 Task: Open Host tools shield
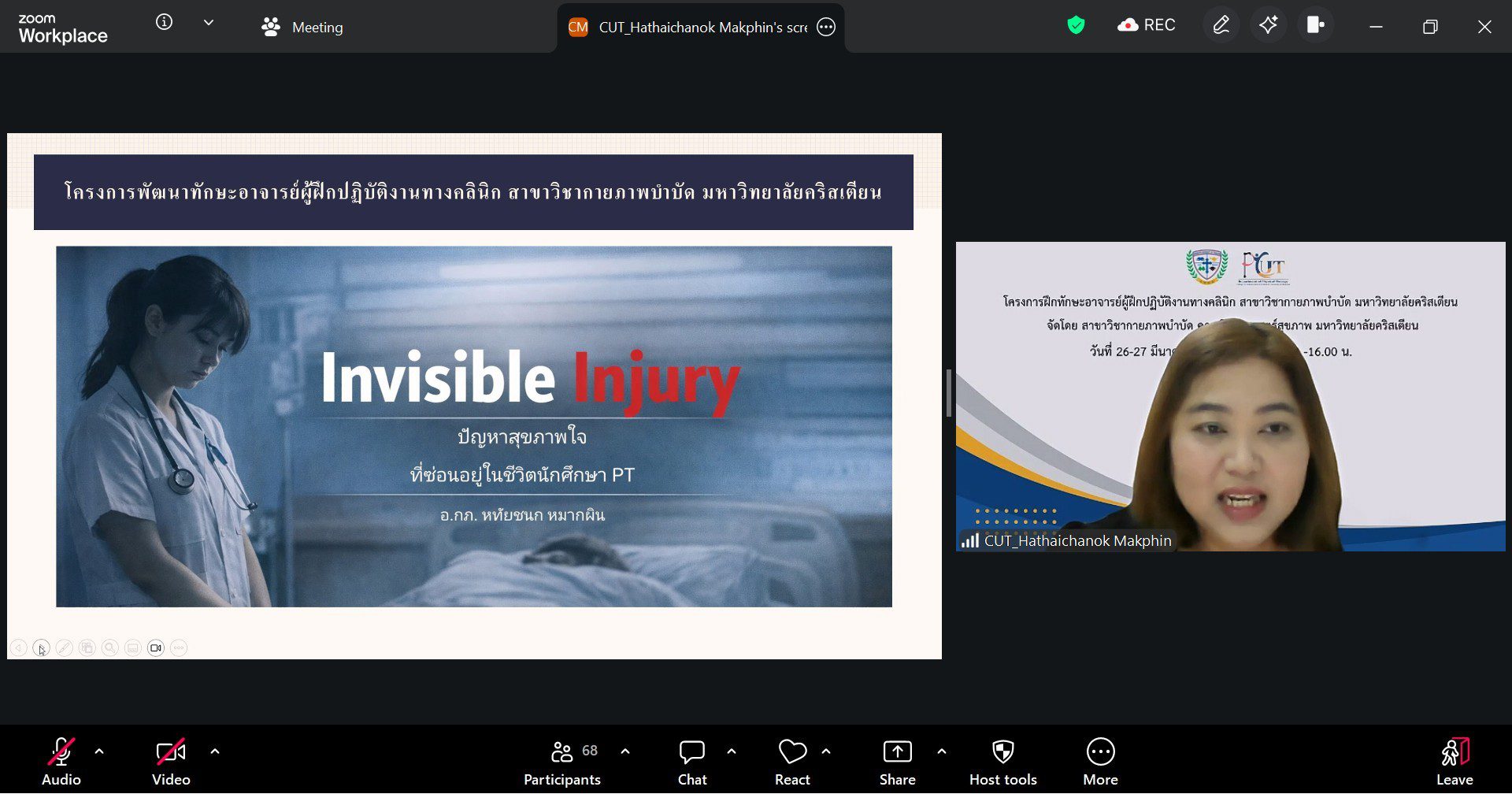pos(1002,762)
